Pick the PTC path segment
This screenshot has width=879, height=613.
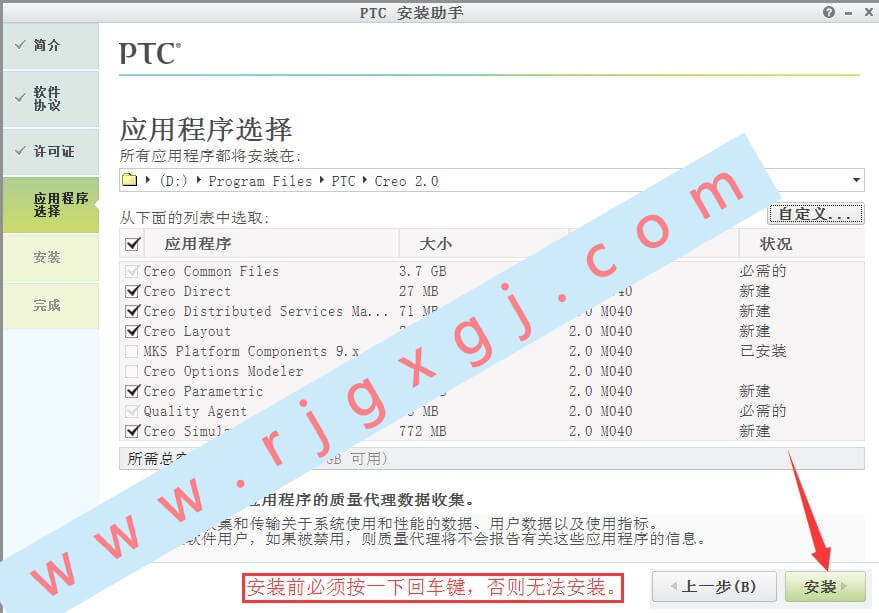point(343,181)
